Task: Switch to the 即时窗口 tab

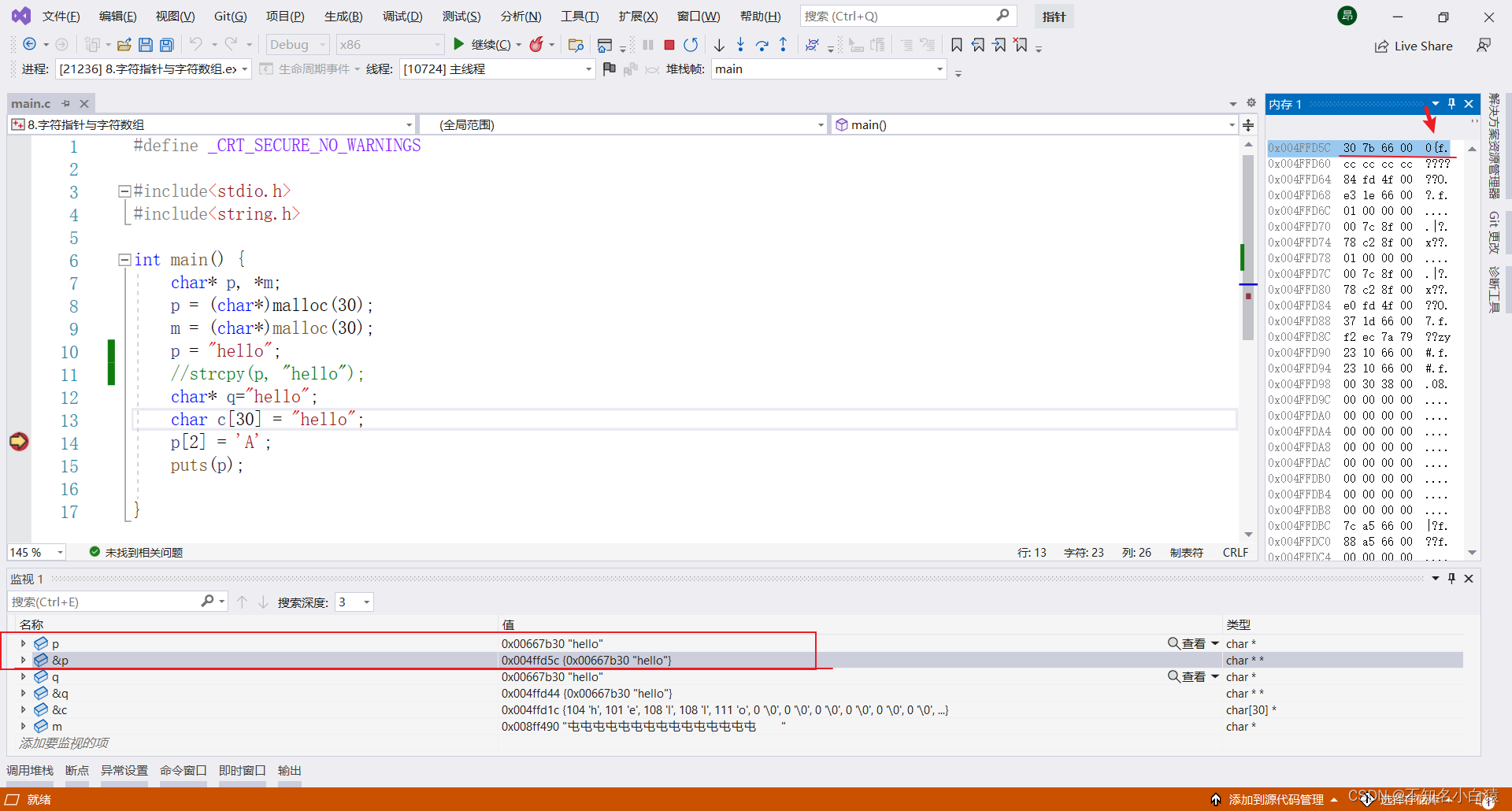Action: point(243,771)
